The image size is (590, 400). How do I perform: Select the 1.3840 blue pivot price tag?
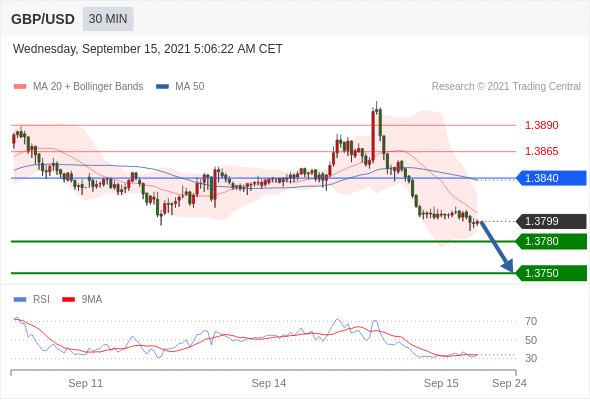tap(551, 178)
